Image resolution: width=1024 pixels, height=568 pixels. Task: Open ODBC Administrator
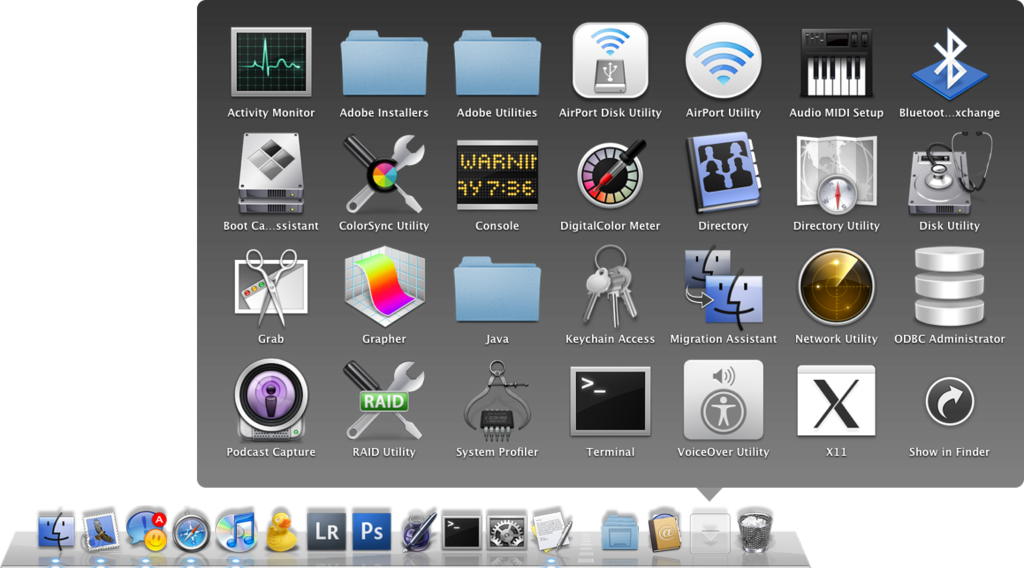(x=949, y=287)
